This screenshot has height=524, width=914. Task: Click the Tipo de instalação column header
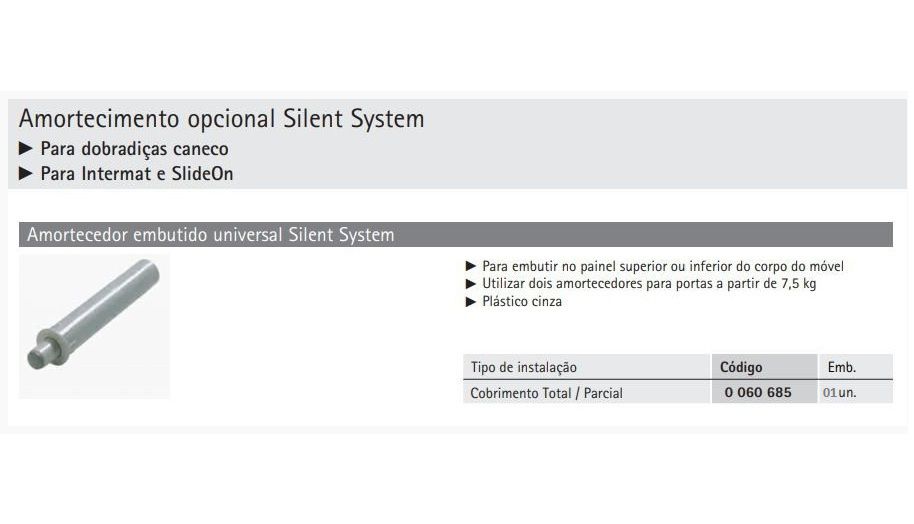[587, 367]
